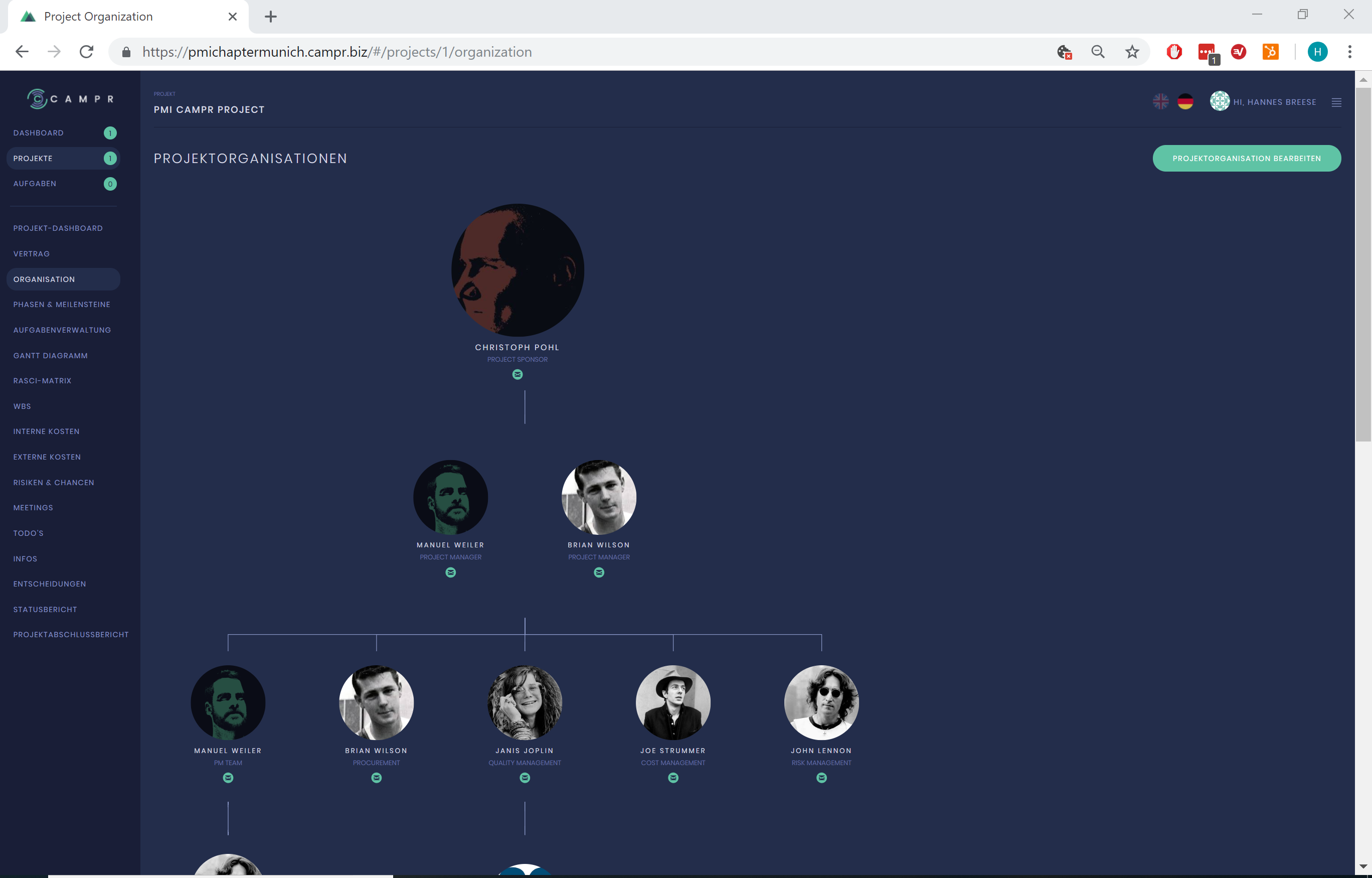Click mail icon under Brian Wilson Procurement
This screenshot has height=878, width=1372.
(x=377, y=778)
